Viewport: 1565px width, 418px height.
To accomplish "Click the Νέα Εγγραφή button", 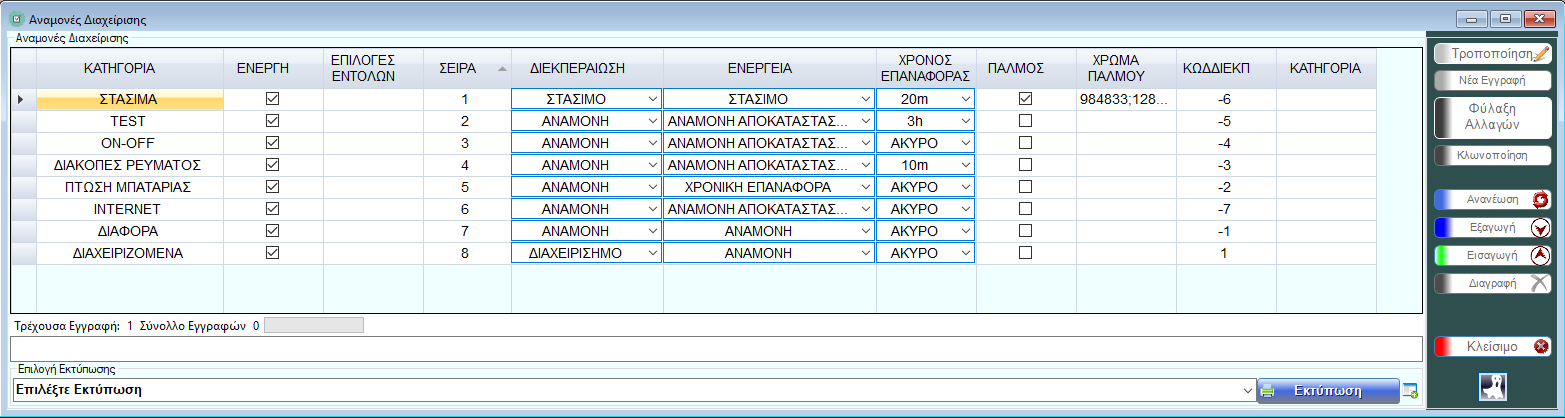I will 1492,81.
